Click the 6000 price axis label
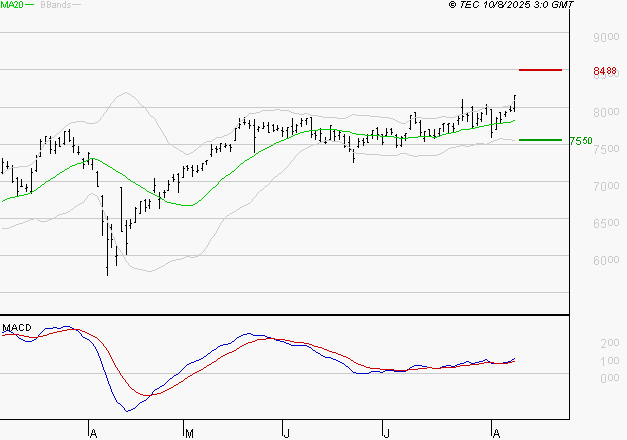 (x=606, y=260)
